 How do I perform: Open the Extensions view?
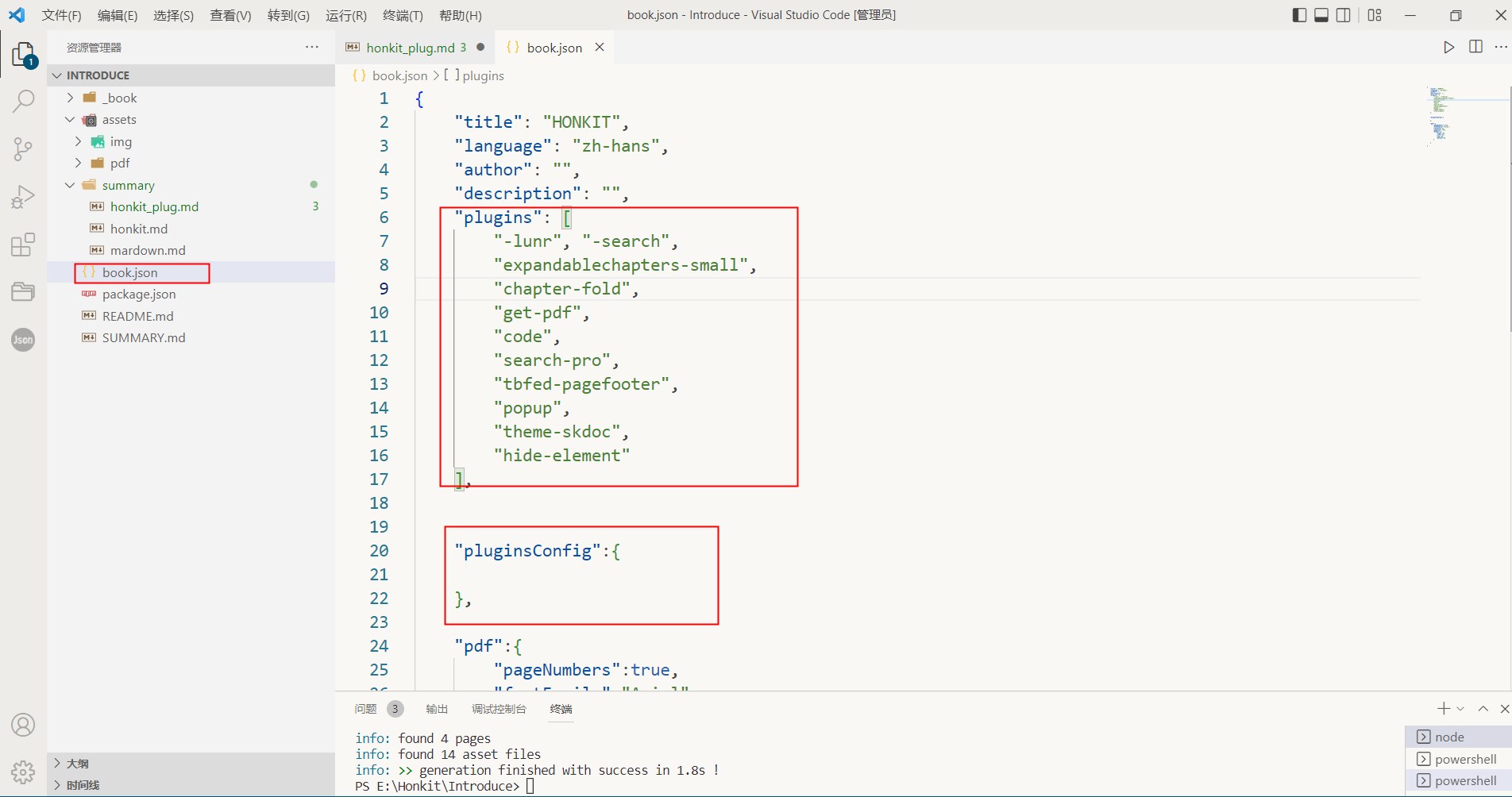coord(23,244)
